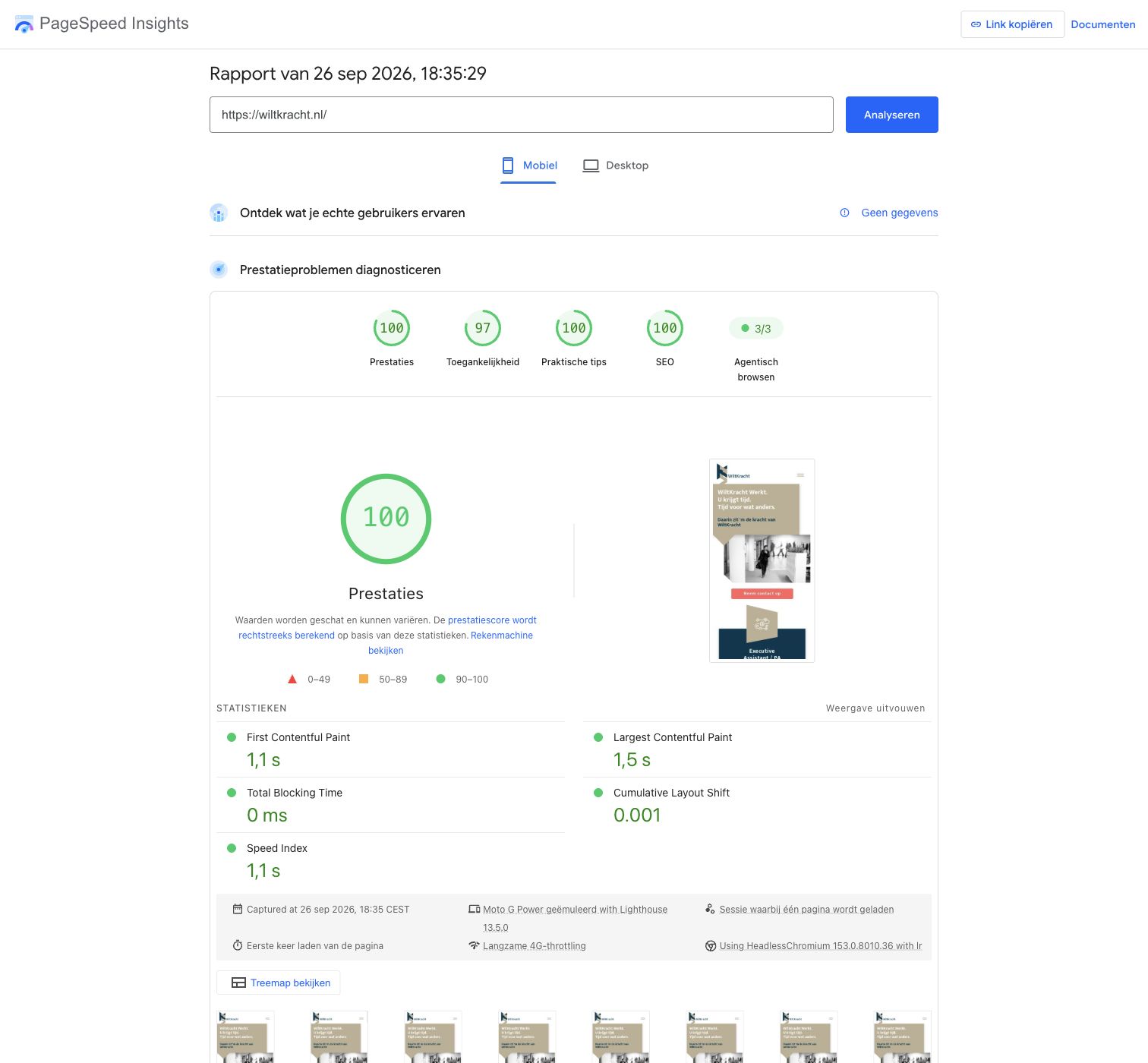
Task: Click the green circle 90–100 legend icon
Action: [440, 679]
